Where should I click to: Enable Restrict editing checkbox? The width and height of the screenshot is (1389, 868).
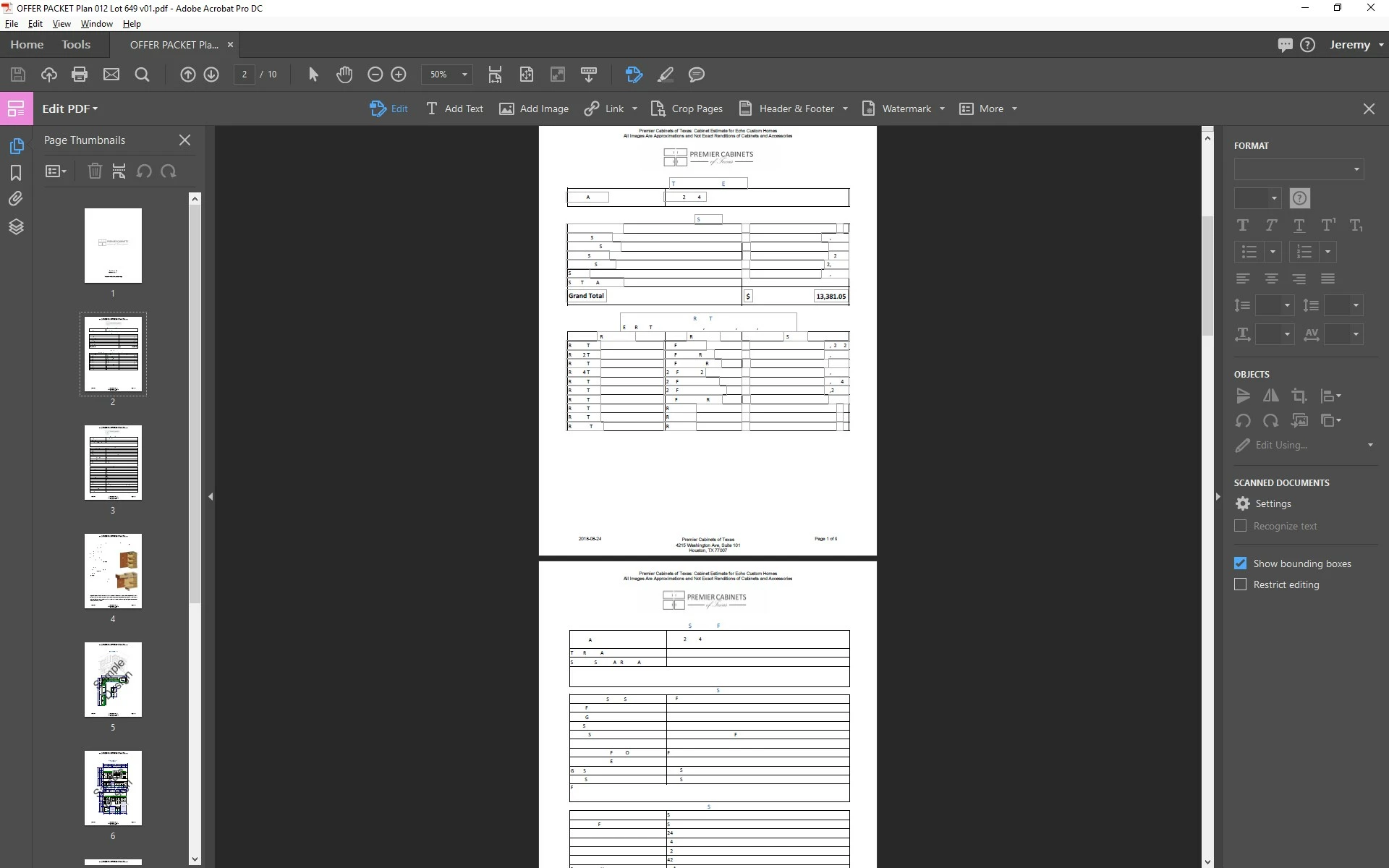[1240, 584]
